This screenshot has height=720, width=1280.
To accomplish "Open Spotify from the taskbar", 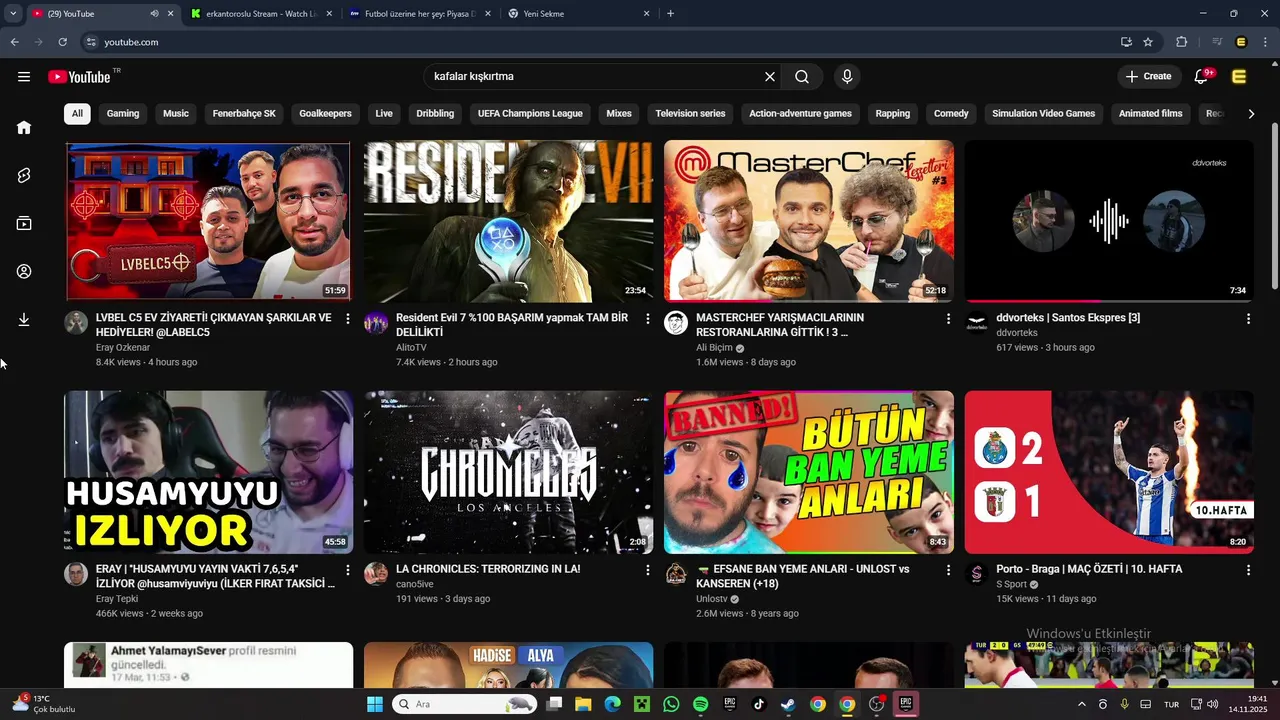I will click(x=700, y=704).
